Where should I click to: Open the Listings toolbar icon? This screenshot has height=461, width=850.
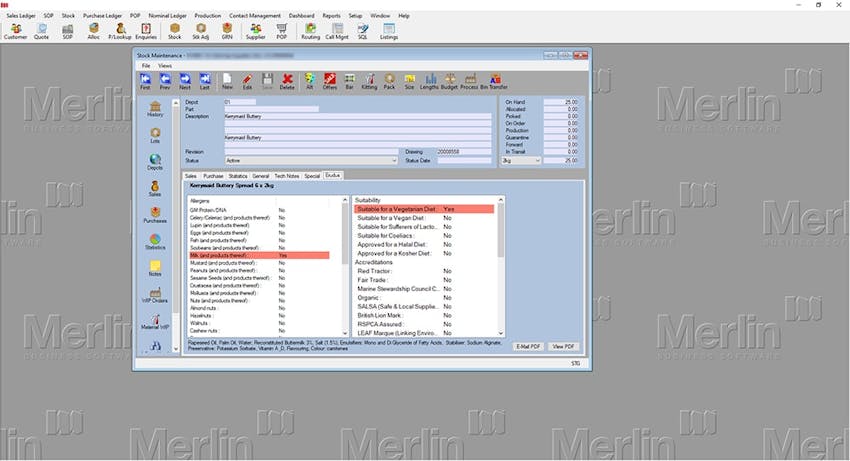pyautogui.click(x=389, y=31)
